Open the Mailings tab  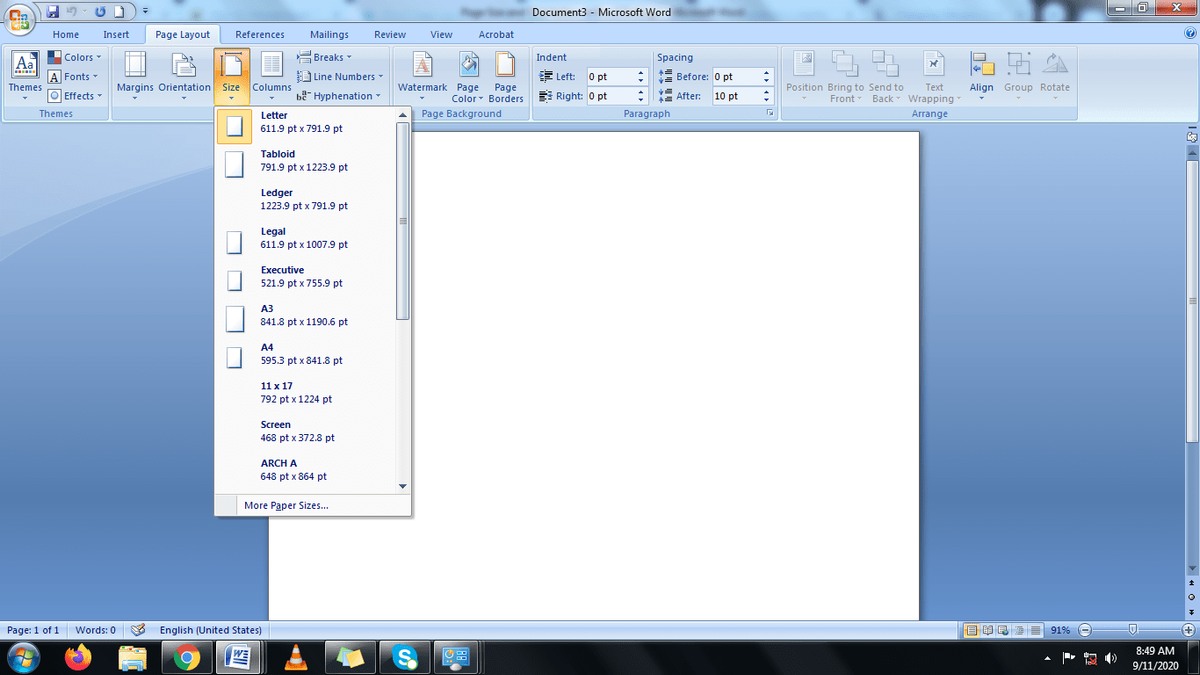[x=329, y=34]
